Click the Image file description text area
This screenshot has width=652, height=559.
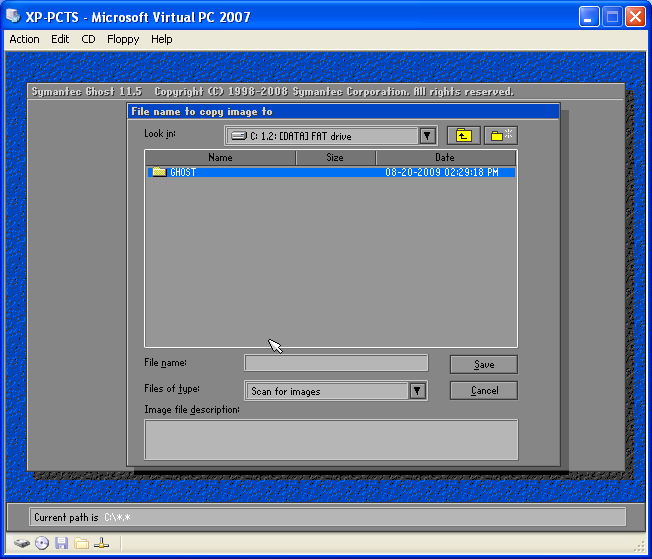(x=331, y=440)
